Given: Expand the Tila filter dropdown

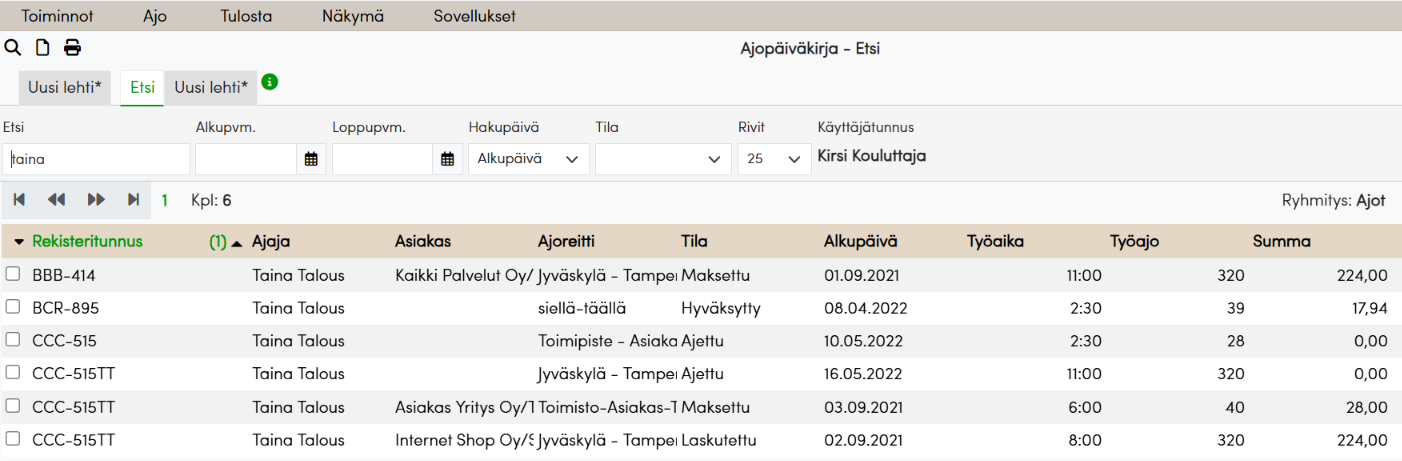Looking at the screenshot, I should pyautogui.click(x=662, y=159).
